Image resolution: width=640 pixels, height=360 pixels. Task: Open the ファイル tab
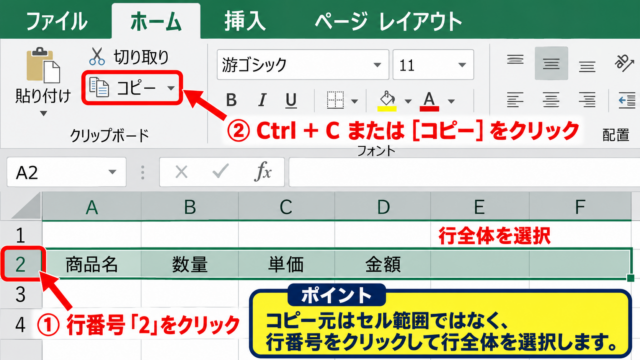pos(56,21)
